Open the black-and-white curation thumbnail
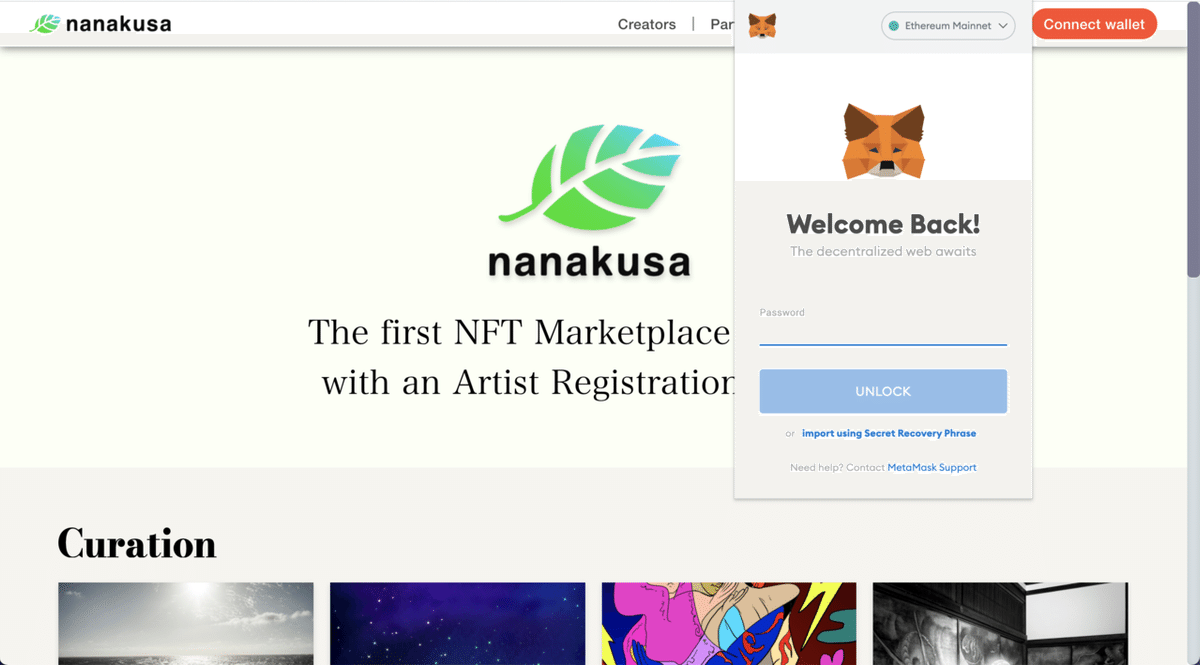This screenshot has height=665, width=1200. coord(1000,623)
